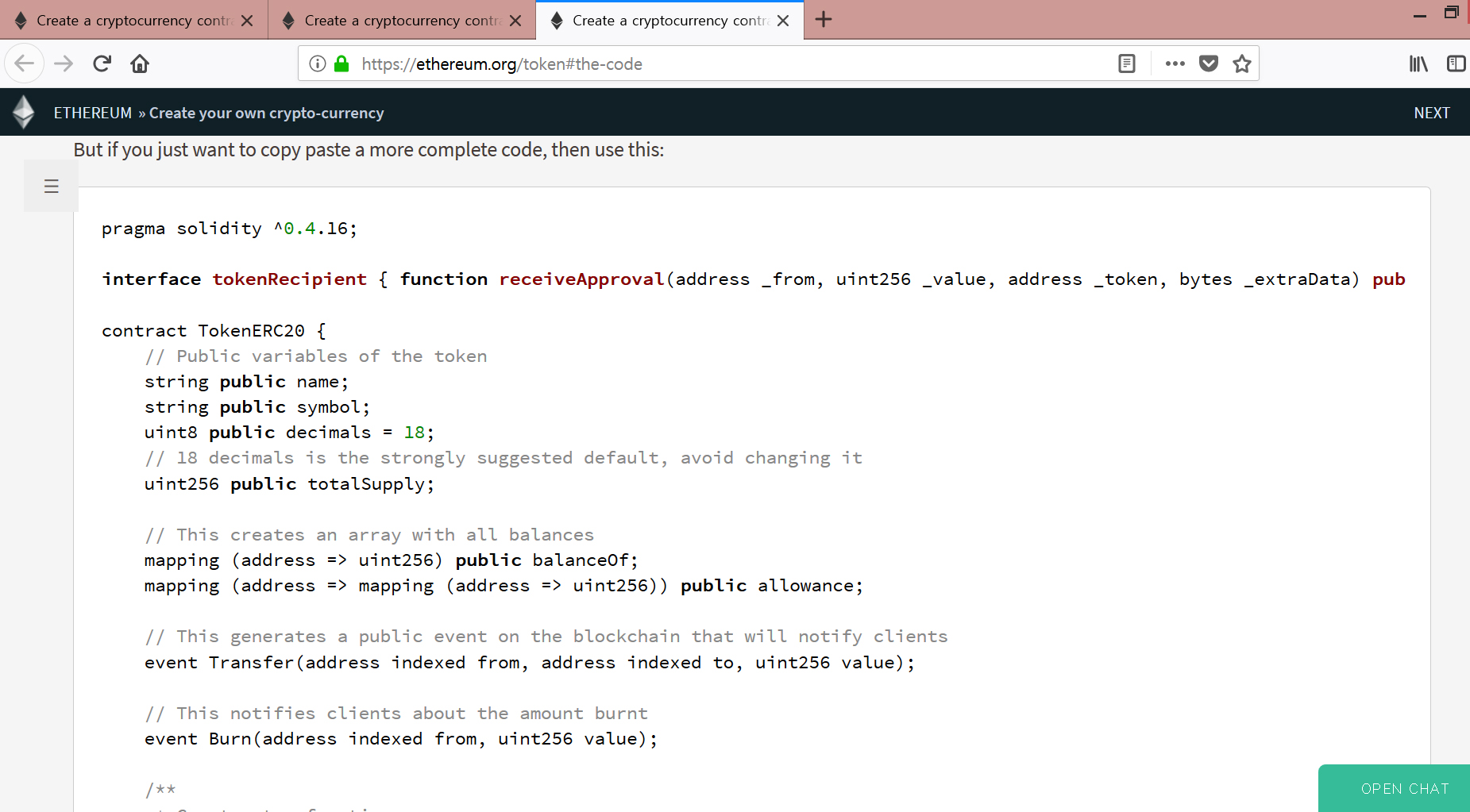Image resolution: width=1470 pixels, height=812 pixels.
Task: Expand the hamburger table of contents menu
Action: (x=51, y=187)
